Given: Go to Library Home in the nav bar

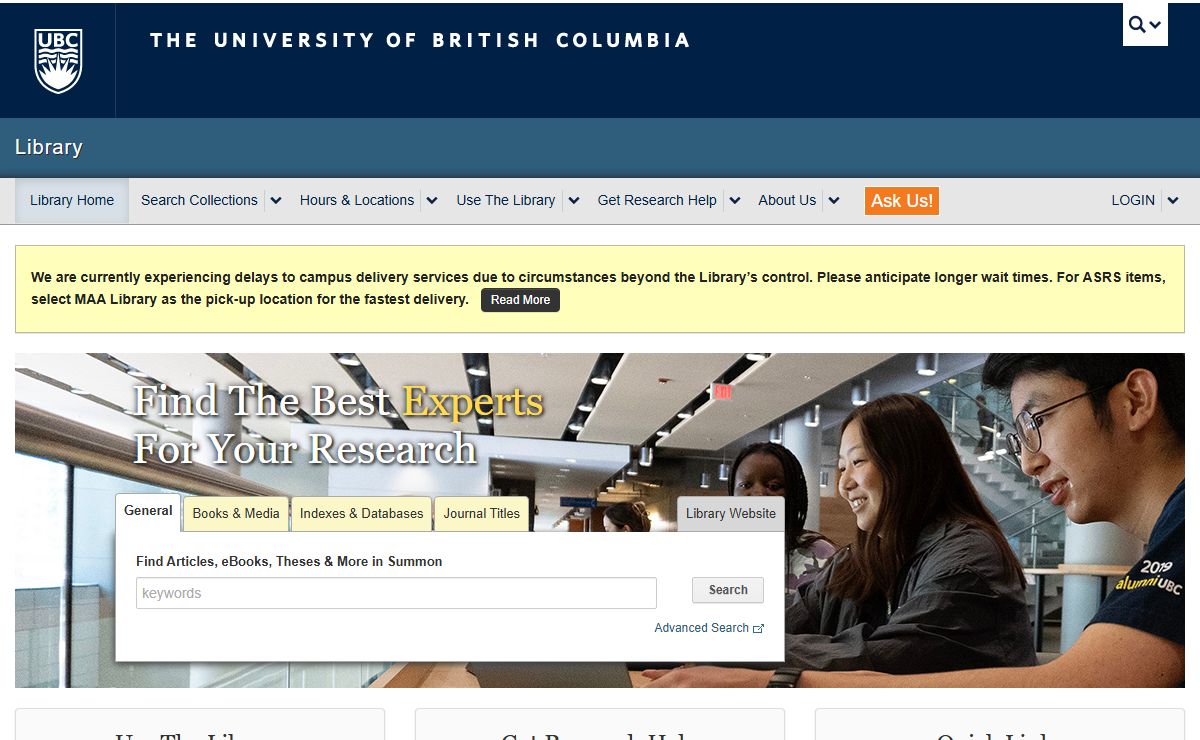Looking at the screenshot, I should pos(72,201).
